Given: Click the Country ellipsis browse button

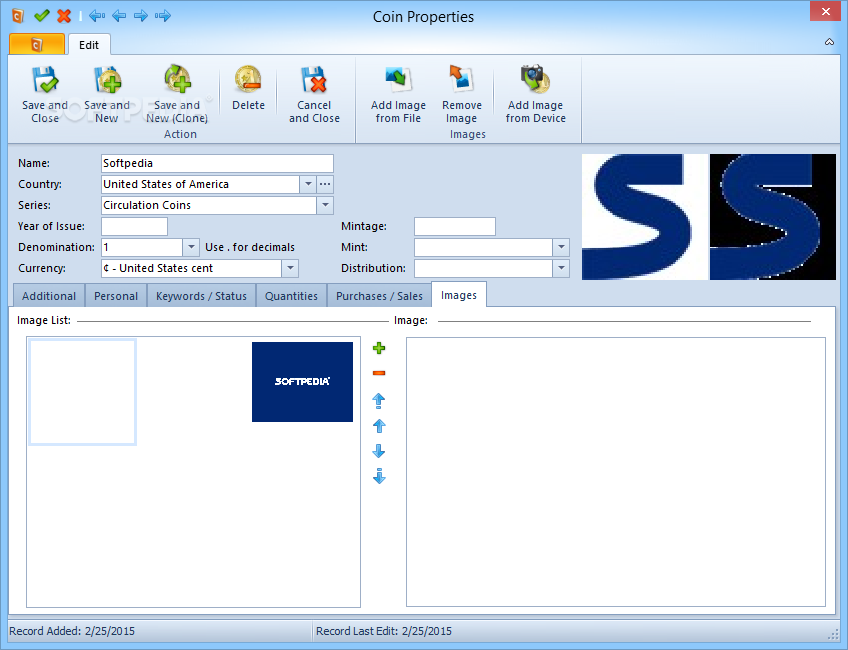Looking at the screenshot, I should point(324,184).
